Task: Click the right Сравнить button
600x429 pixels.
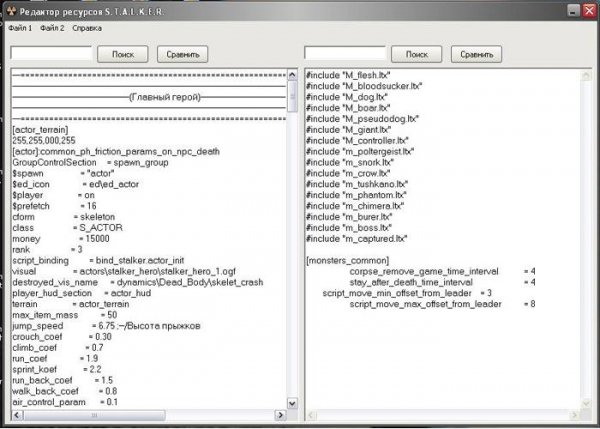Action: 476,54
